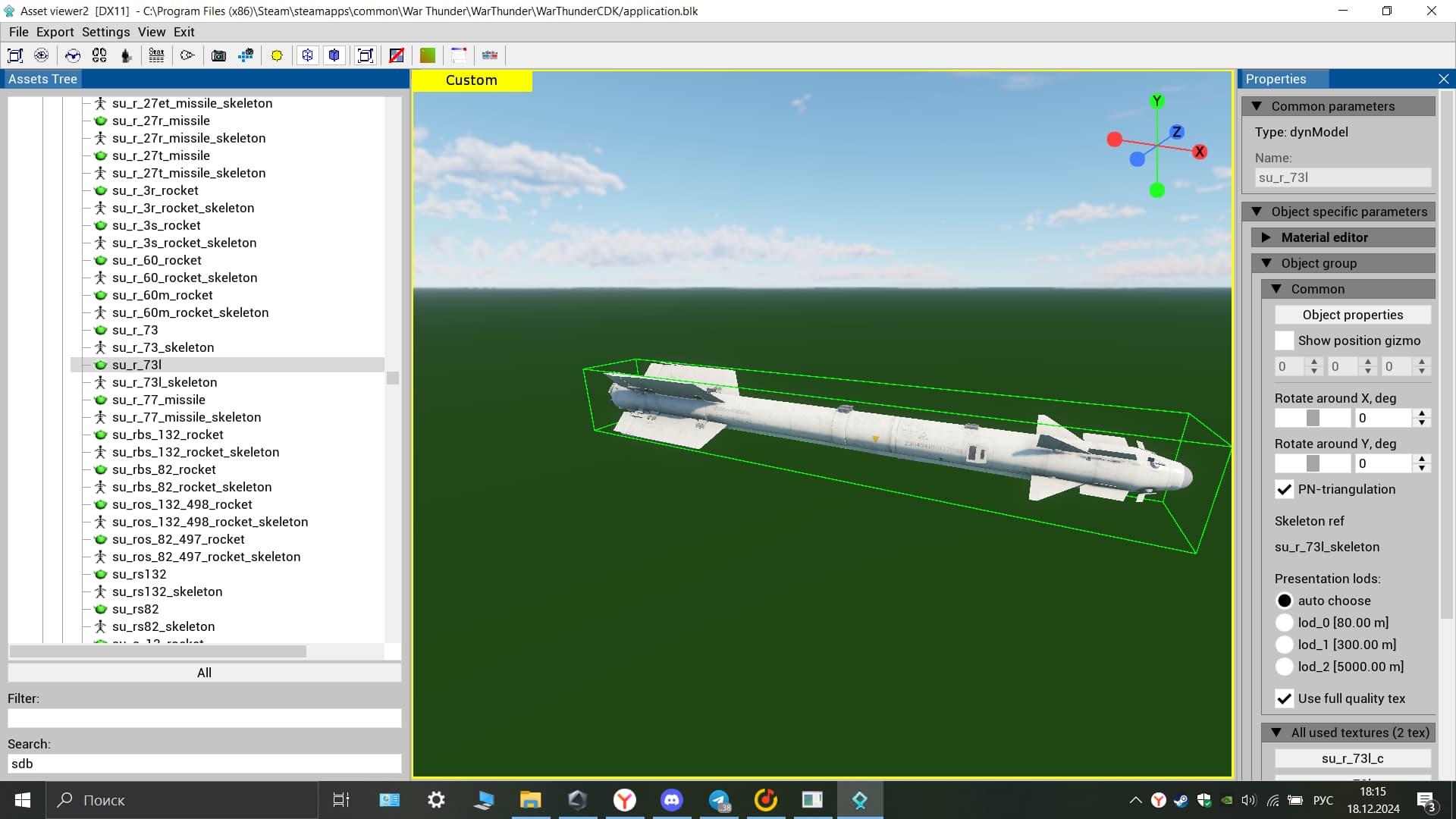Click the red X axis gizmo handle
1456x819 pixels.
[1200, 152]
